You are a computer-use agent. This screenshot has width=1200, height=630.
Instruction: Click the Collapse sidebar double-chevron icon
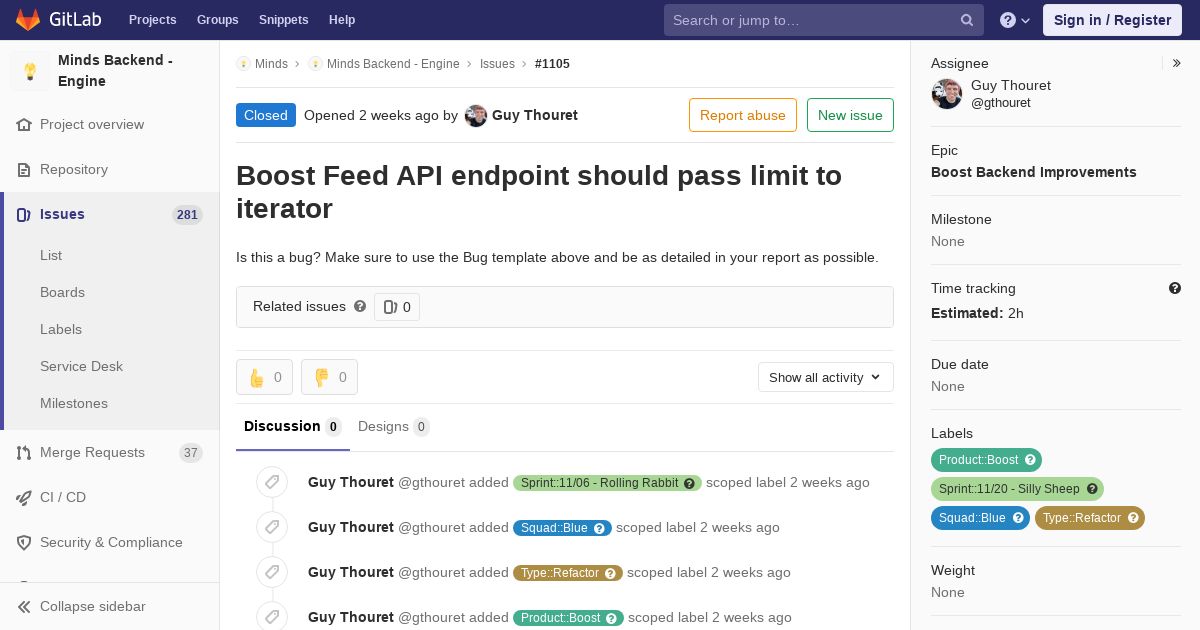(x=24, y=607)
